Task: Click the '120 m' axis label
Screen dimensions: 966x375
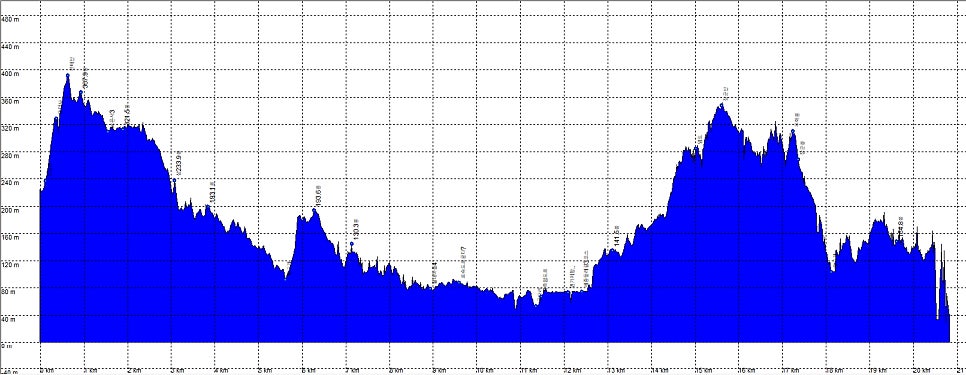Action: click(10, 264)
